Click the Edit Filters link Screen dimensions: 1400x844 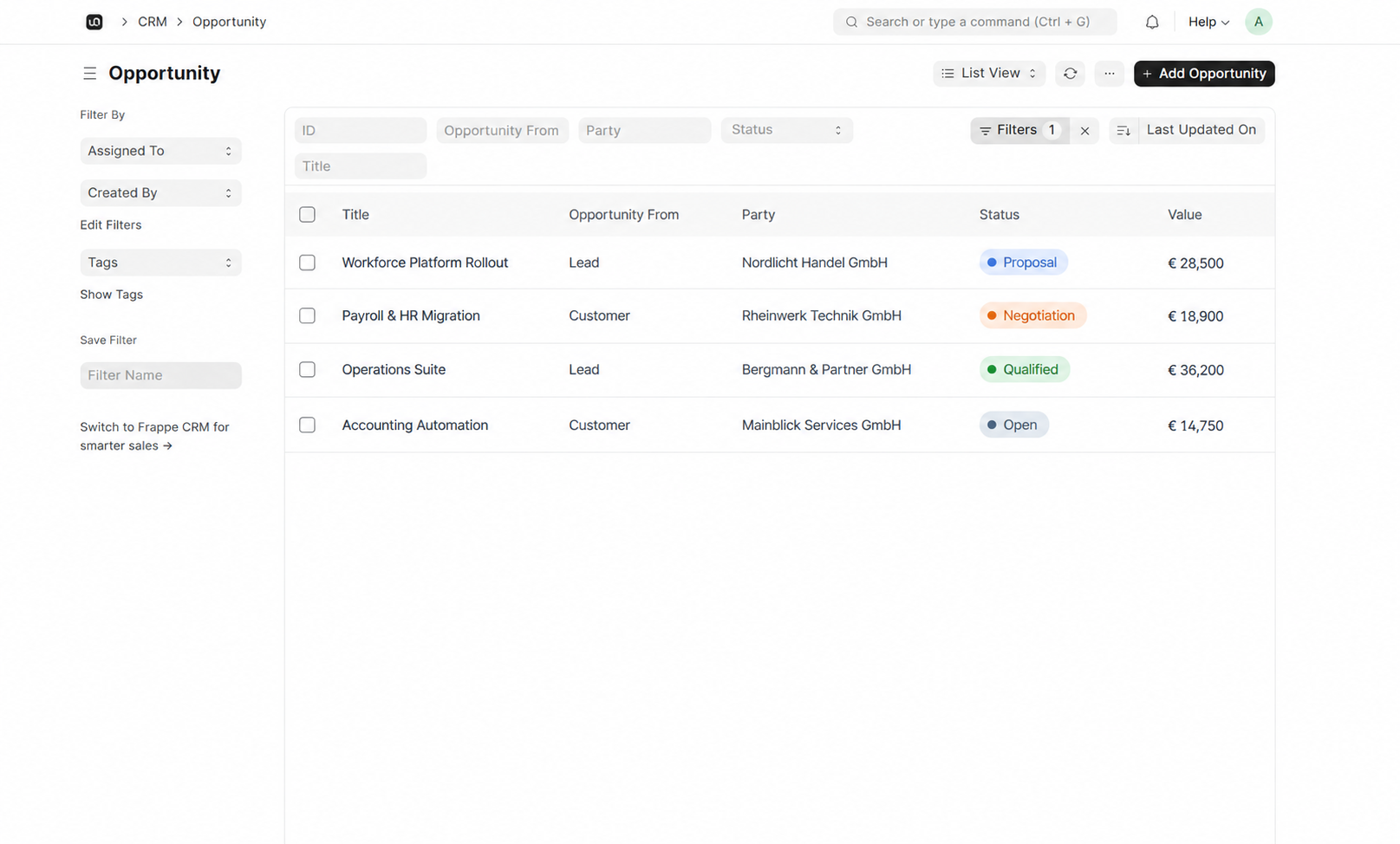(111, 225)
